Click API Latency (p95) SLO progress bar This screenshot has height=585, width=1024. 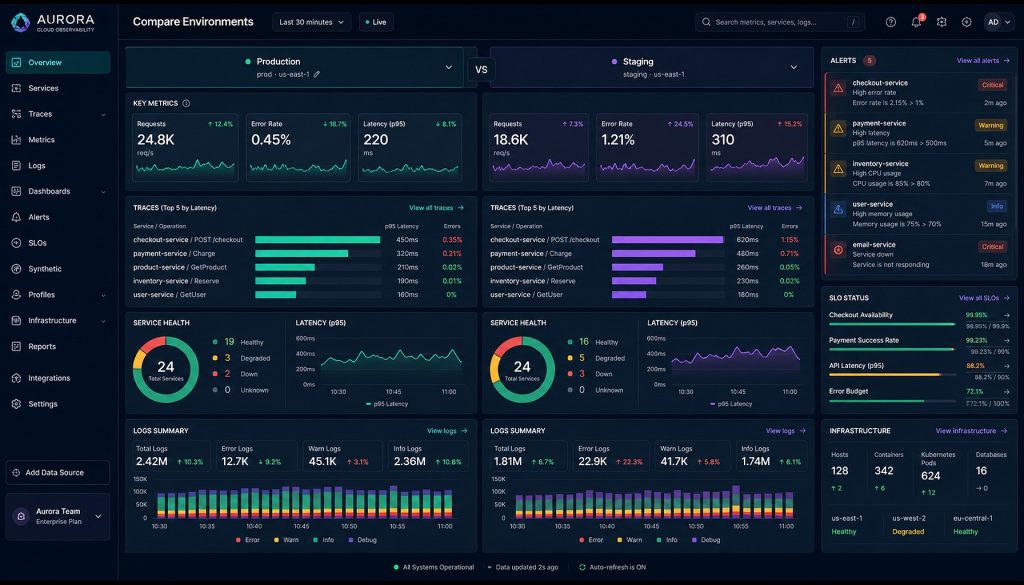click(892, 375)
